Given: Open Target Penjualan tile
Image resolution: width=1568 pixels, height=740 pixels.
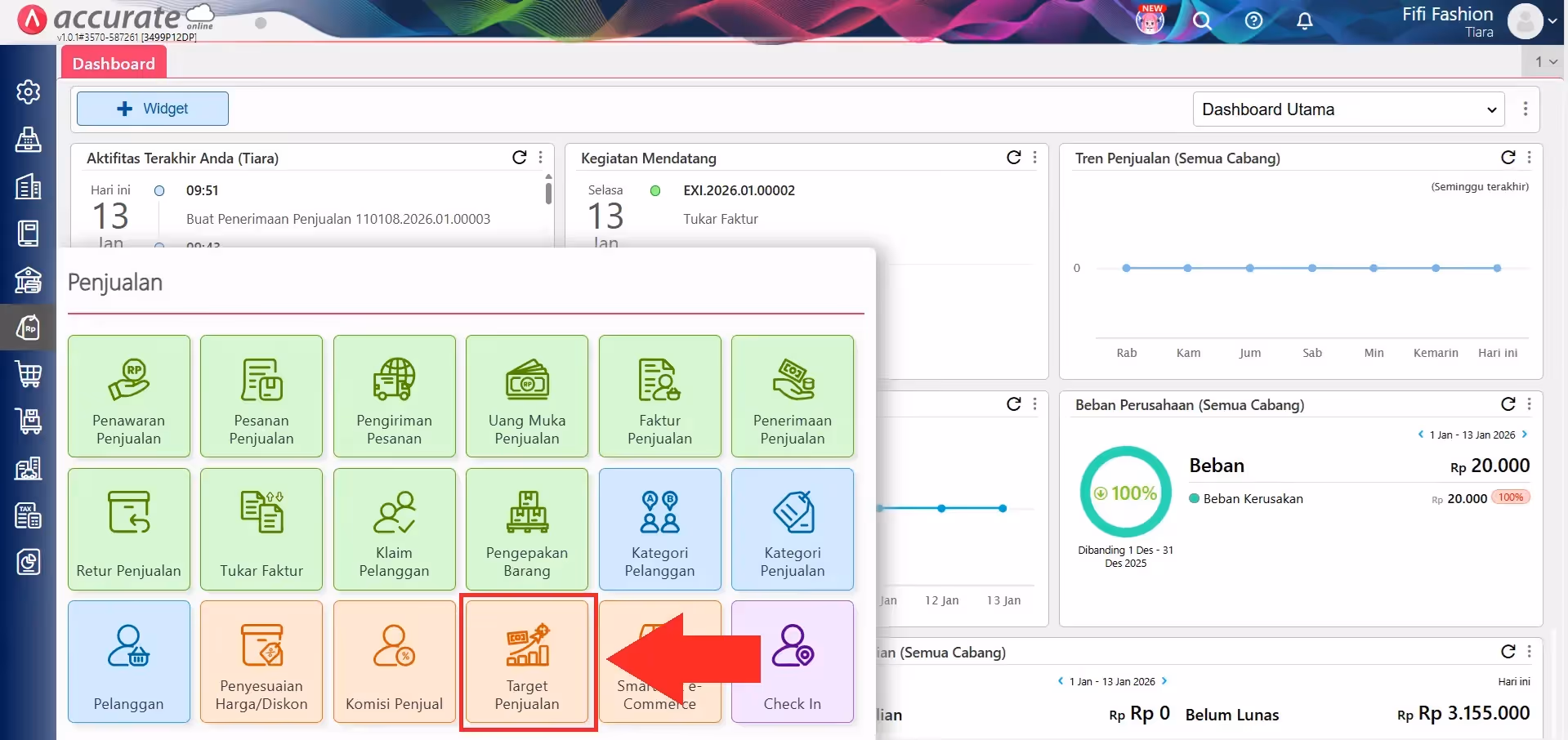Looking at the screenshot, I should click(527, 662).
